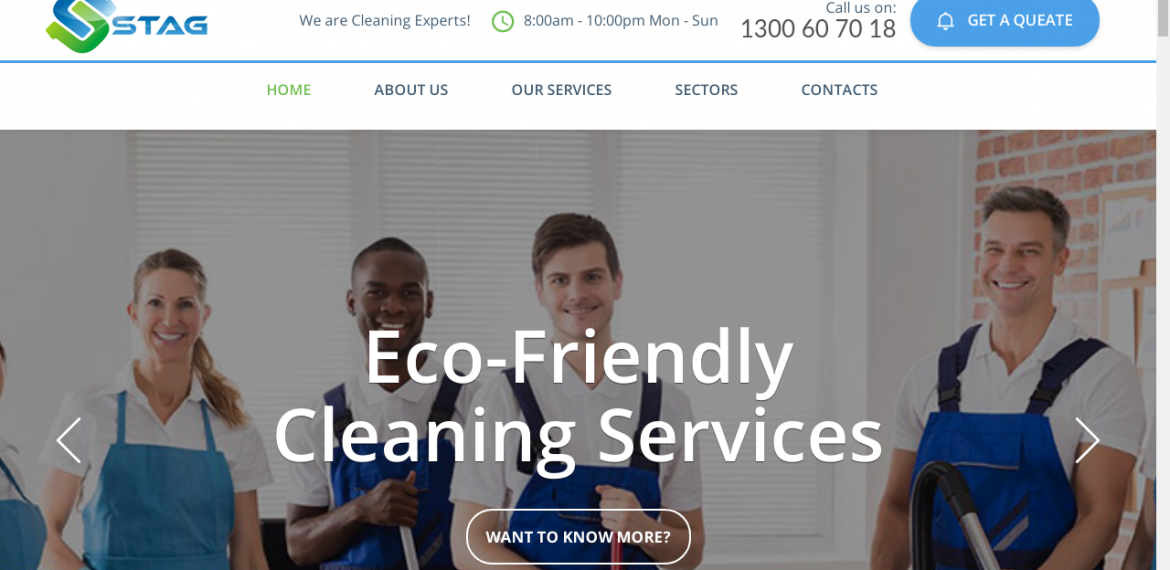Go to previous slide arrow

pyautogui.click(x=69, y=440)
